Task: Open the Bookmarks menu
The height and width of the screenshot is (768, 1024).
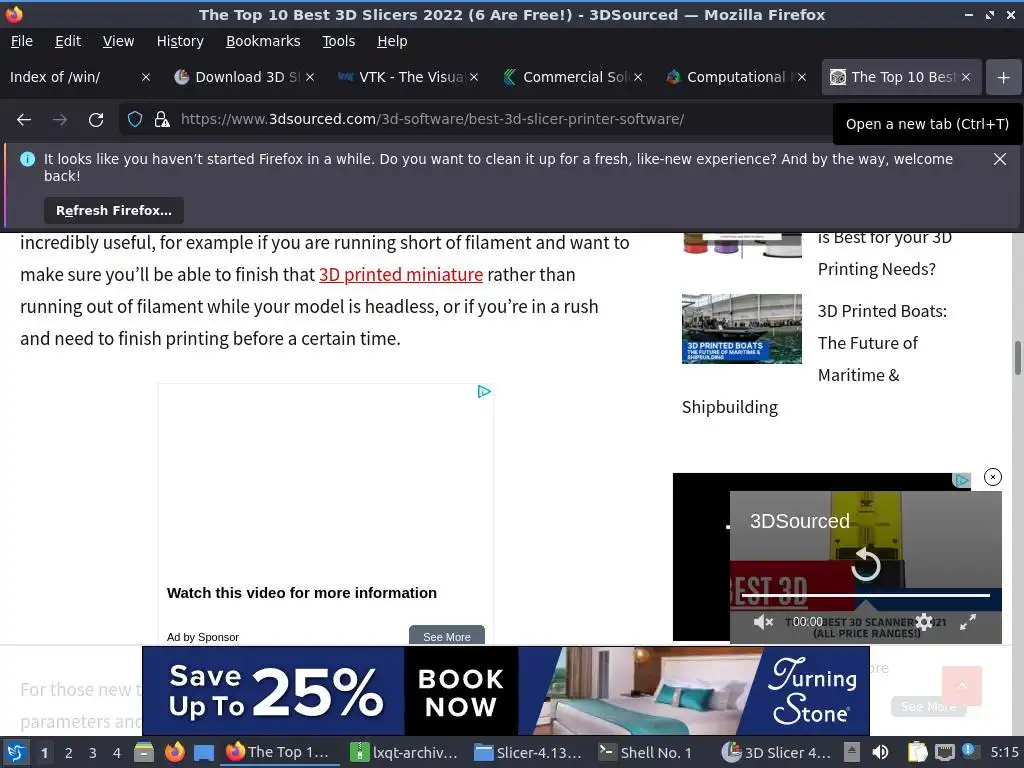Action: [263, 41]
